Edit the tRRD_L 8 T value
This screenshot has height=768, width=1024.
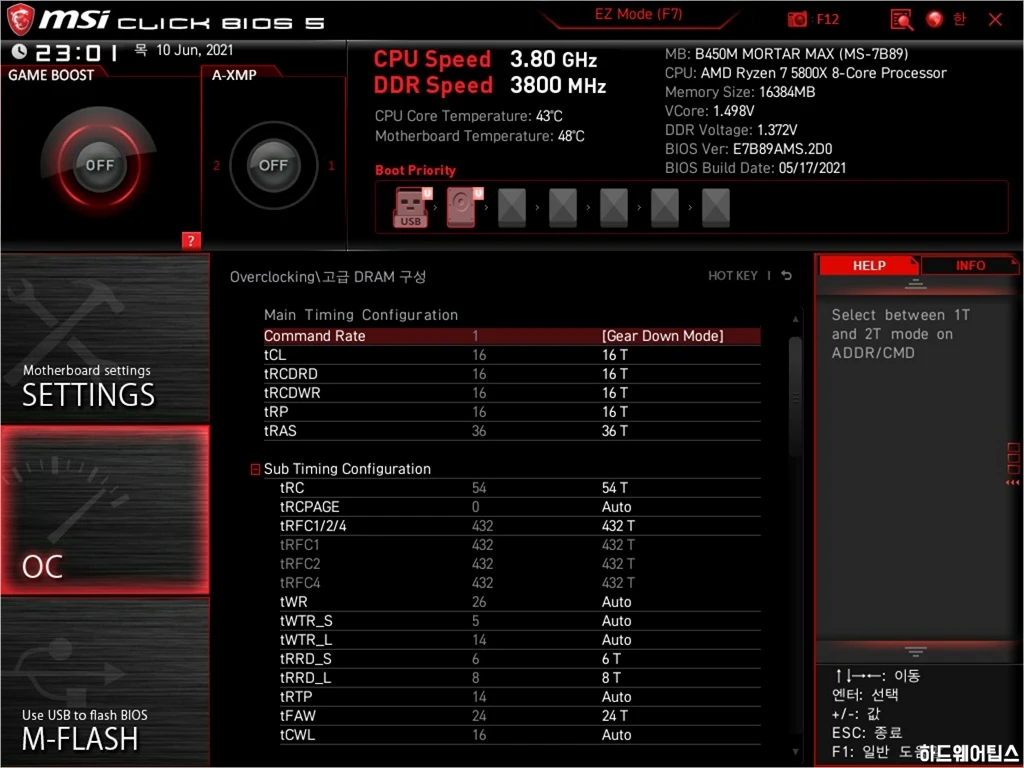coord(611,677)
